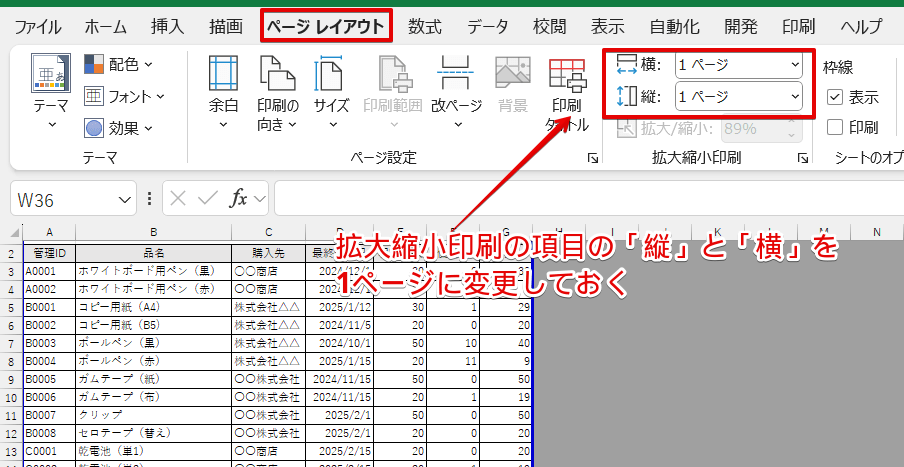The image size is (904, 467).
Task: Click cell A0001
Action: click(50, 271)
